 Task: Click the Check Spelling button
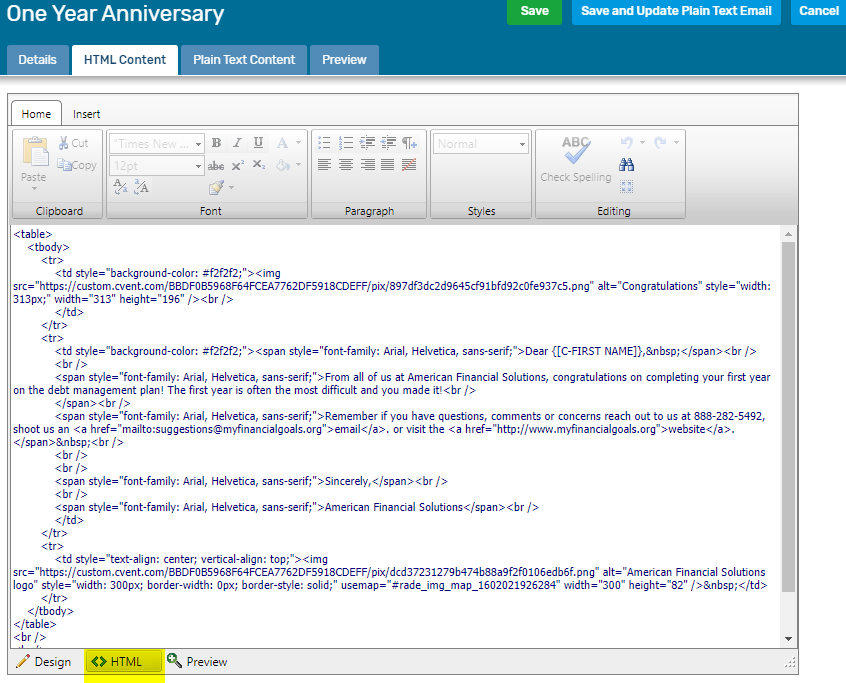[576, 159]
